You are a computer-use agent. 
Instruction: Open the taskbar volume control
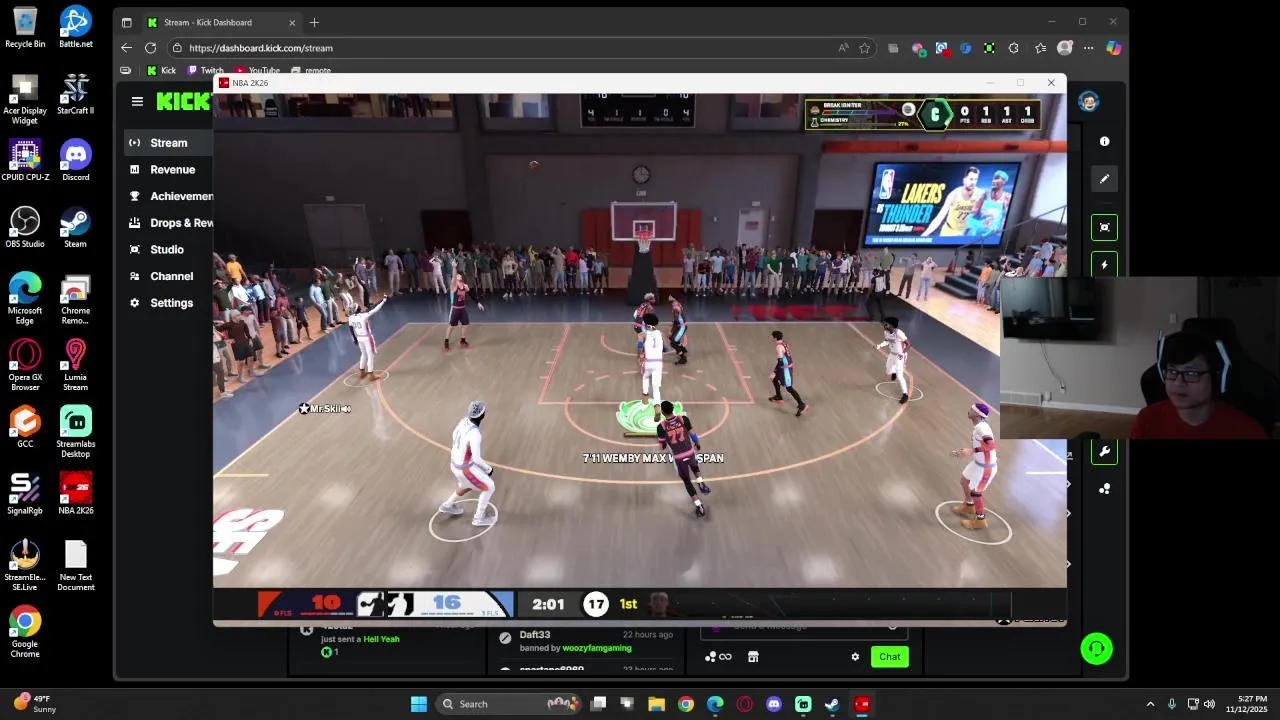pyautogui.click(x=1209, y=704)
